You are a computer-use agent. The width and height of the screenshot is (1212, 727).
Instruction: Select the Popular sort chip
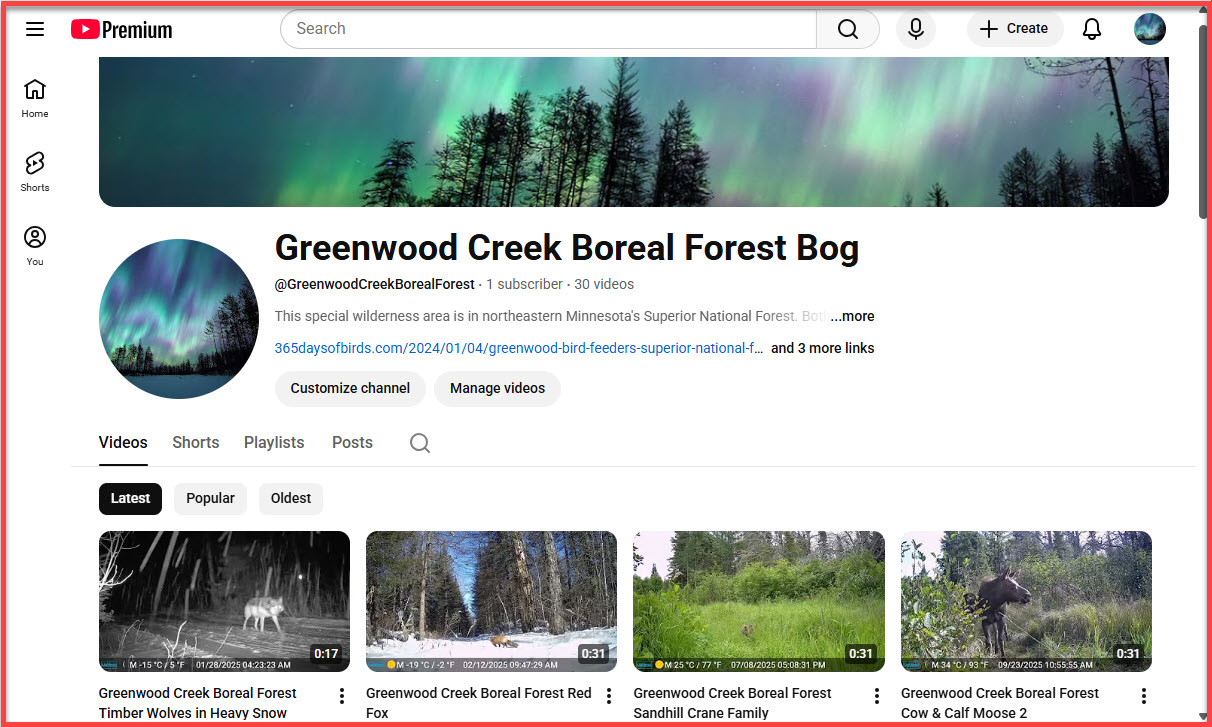(x=210, y=498)
